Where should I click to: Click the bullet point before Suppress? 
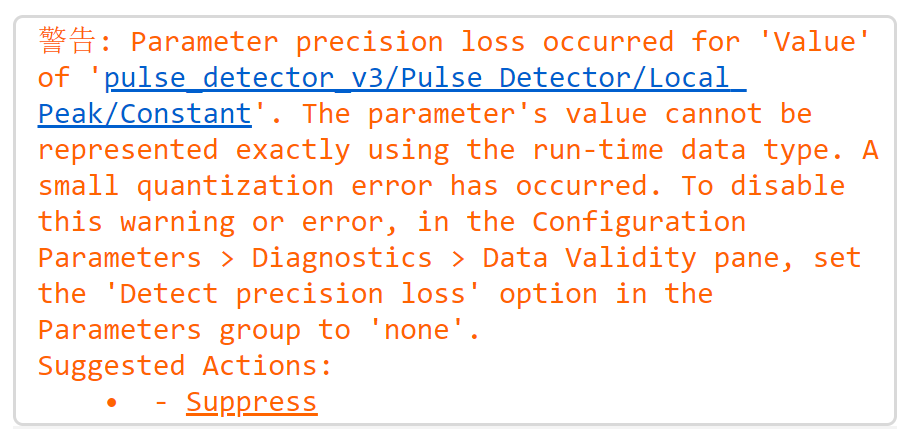tap(112, 402)
